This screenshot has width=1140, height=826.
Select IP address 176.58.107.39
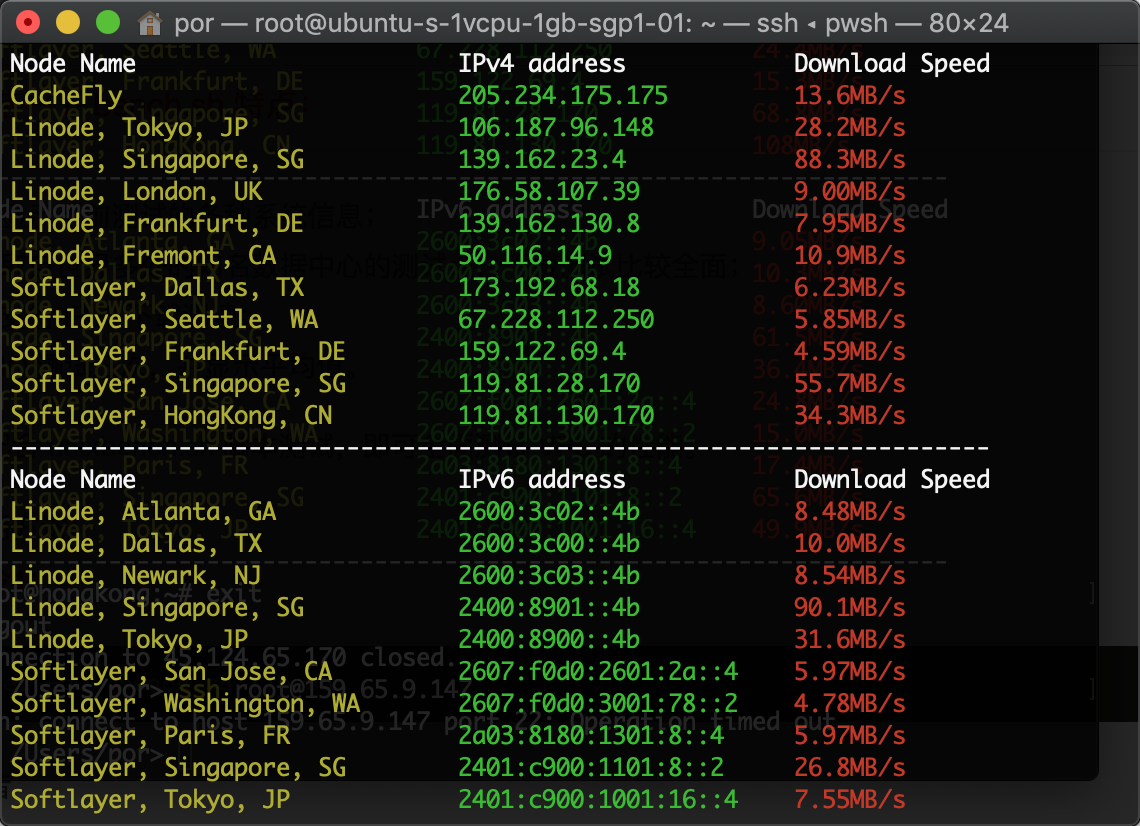click(x=549, y=192)
